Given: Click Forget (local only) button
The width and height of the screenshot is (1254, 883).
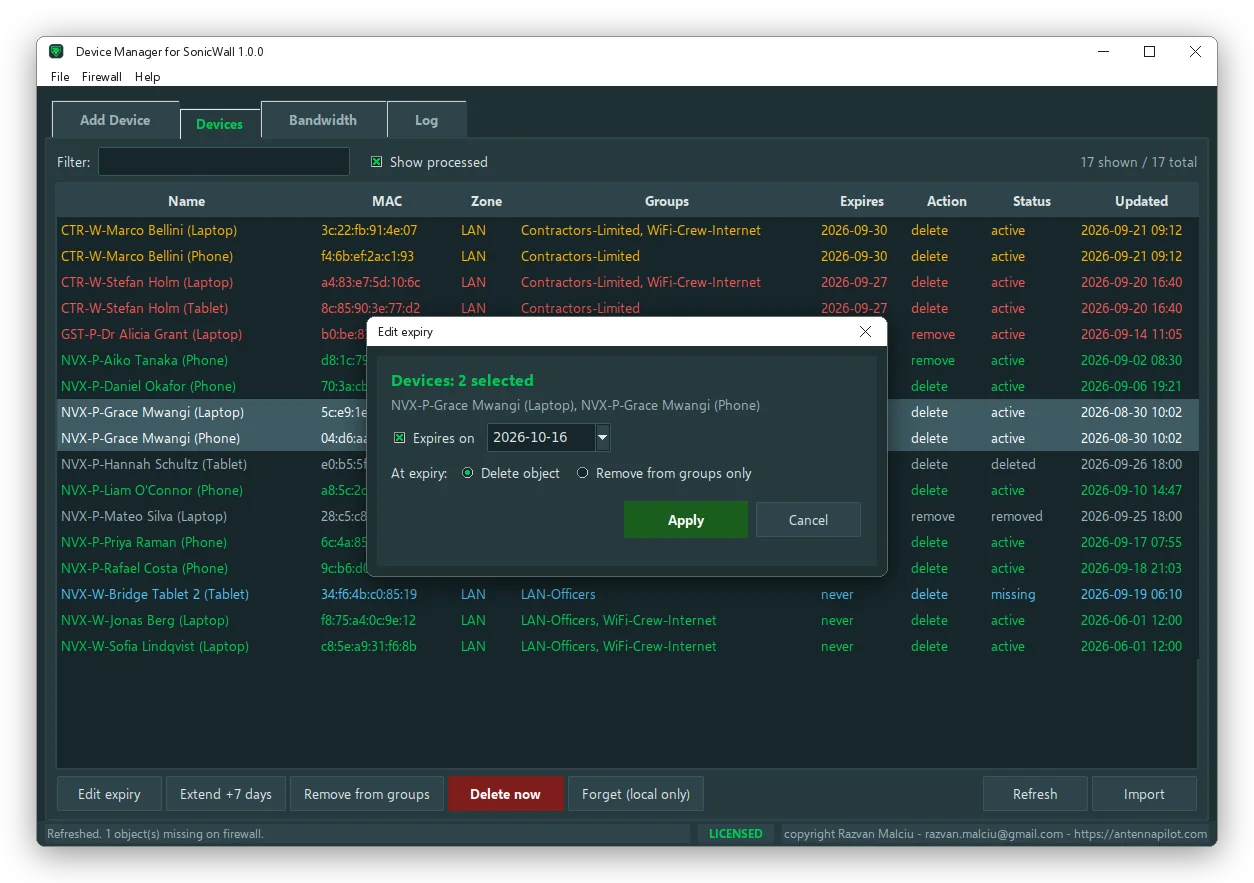Looking at the screenshot, I should pos(636,794).
